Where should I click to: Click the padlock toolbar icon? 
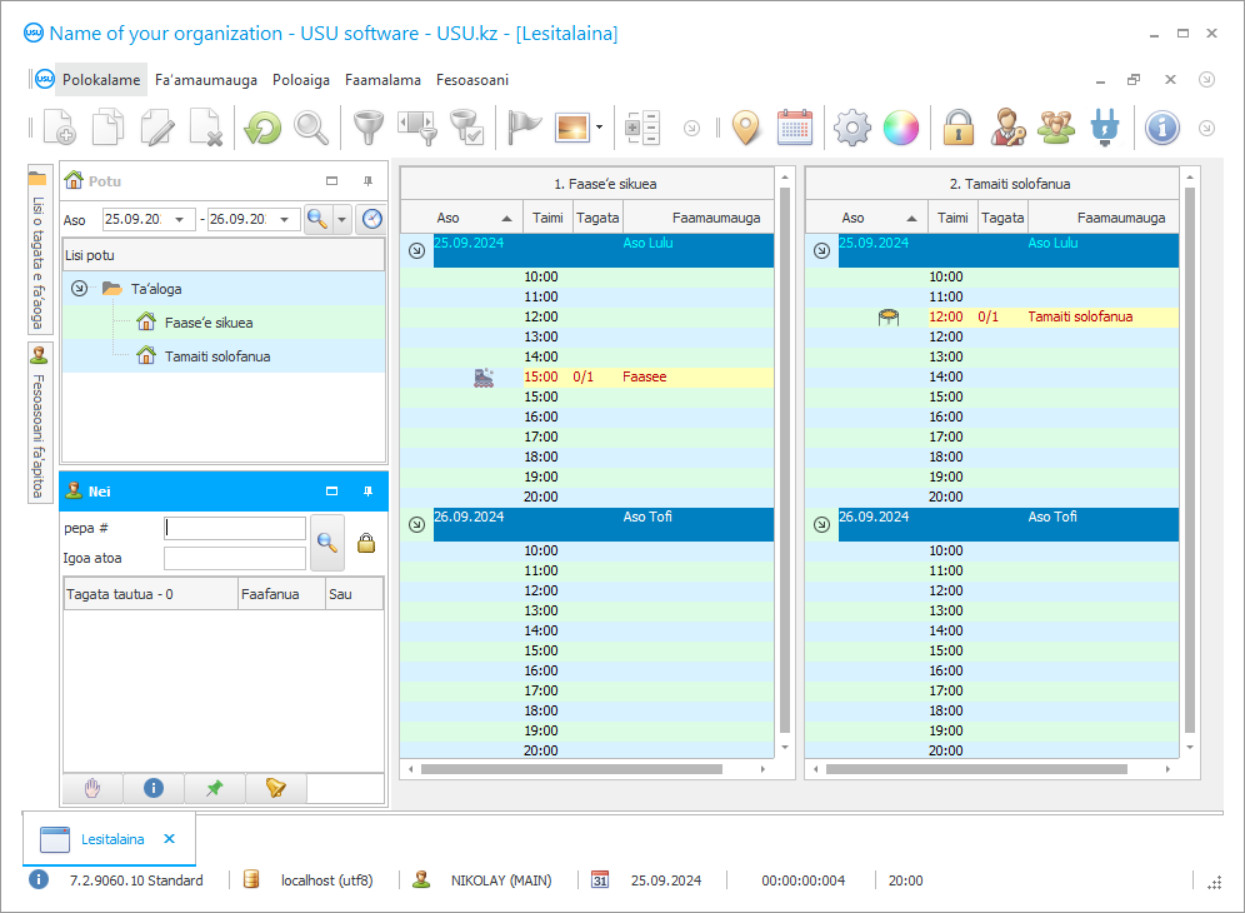pyautogui.click(x=958, y=128)
